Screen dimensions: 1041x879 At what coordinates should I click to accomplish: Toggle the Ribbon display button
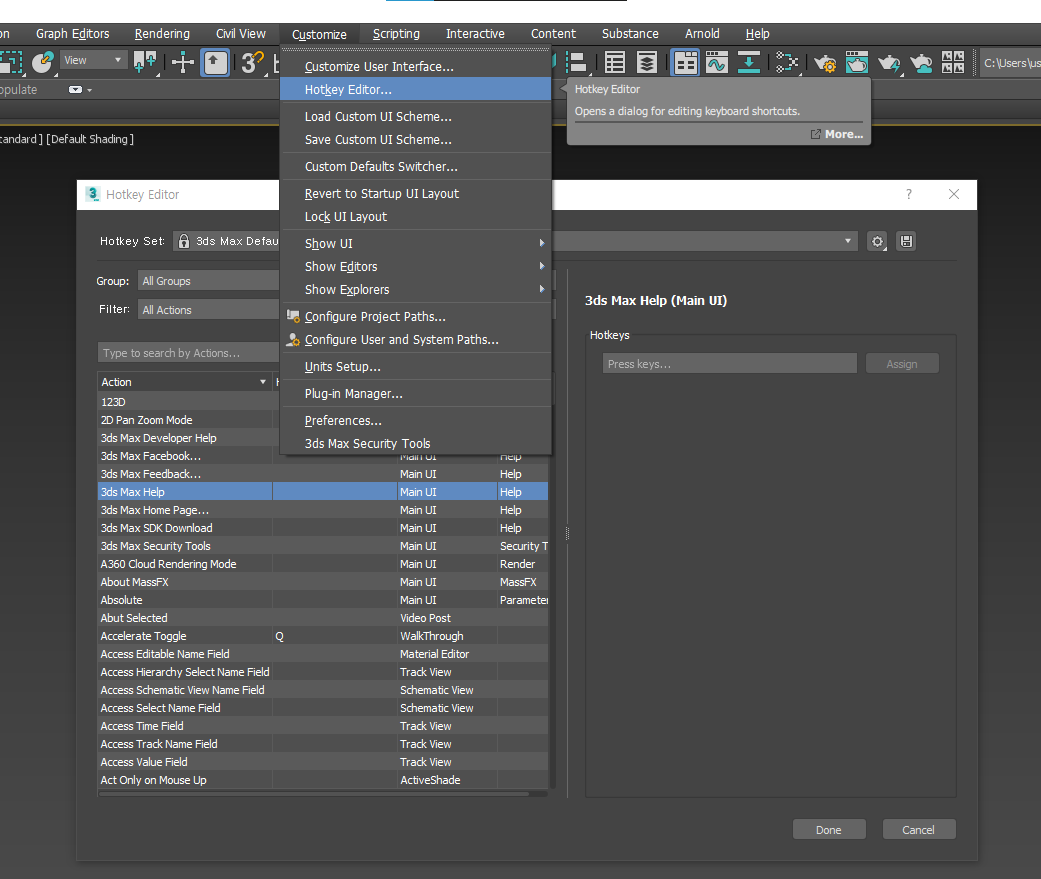tap(685, 62)
